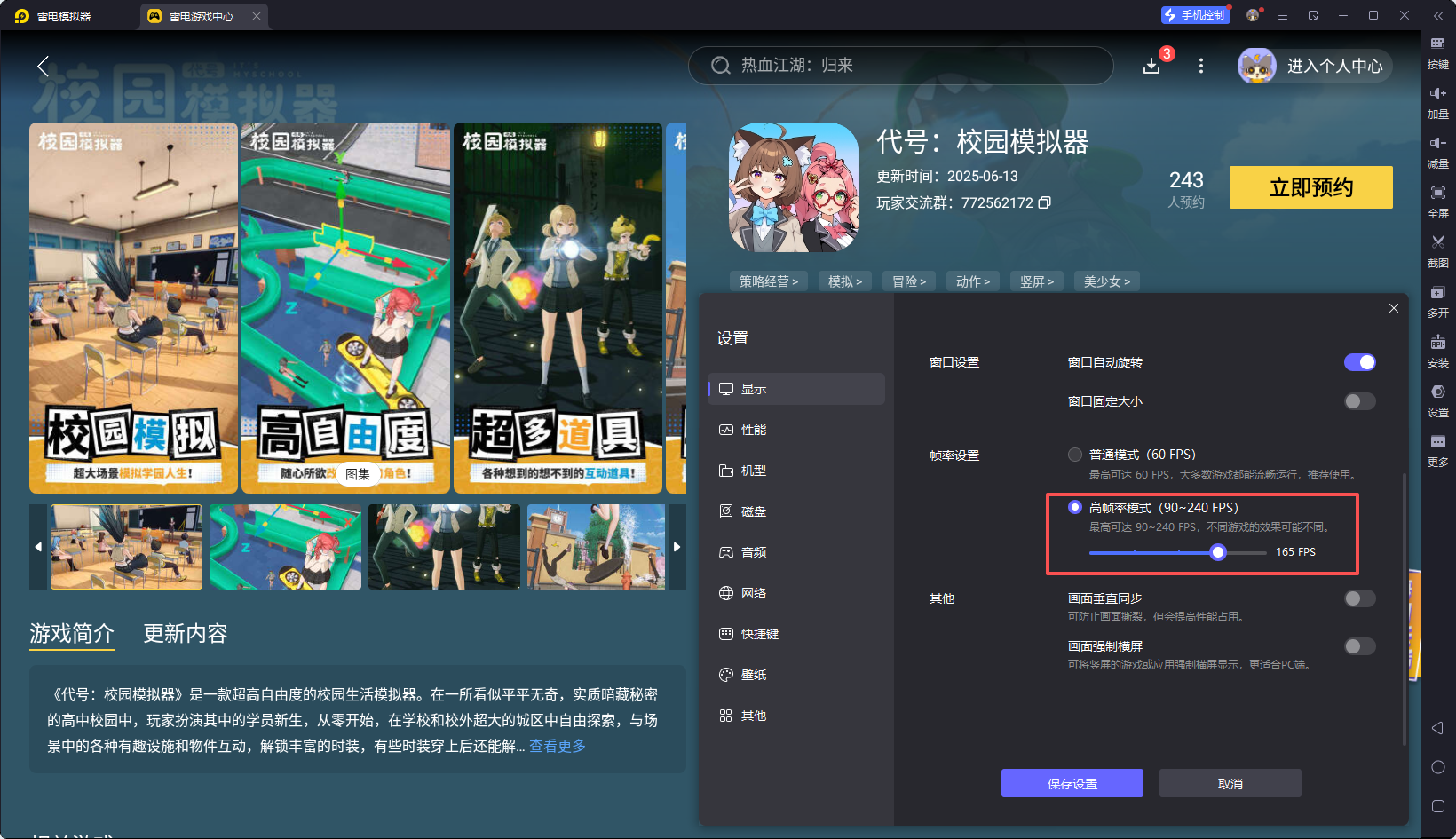Open the 竖屏 > tag
The height and width of the screenshot is (839, 1456).
1037,281
